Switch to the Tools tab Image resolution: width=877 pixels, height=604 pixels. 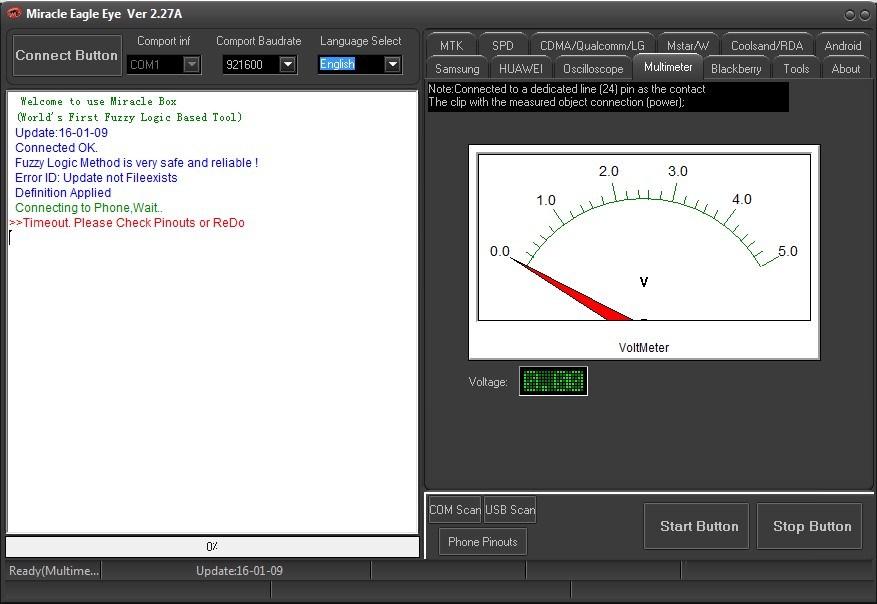click(796, 69)
